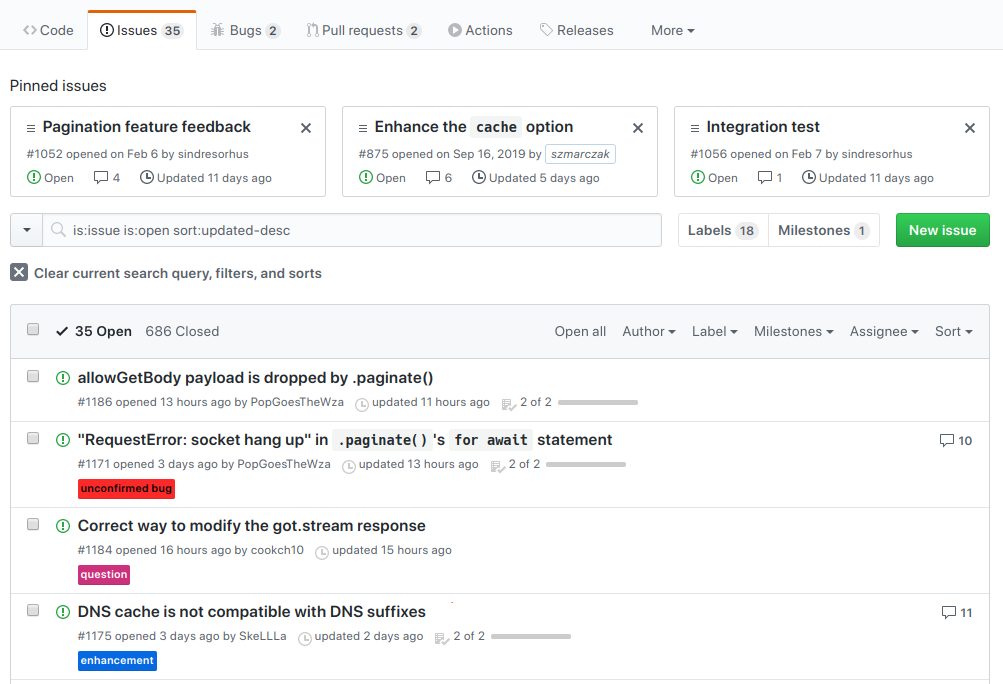Viewport: 1003px width, 684px height.
Task: Select the checkbox for issue #1186
Action: point(33,376)
